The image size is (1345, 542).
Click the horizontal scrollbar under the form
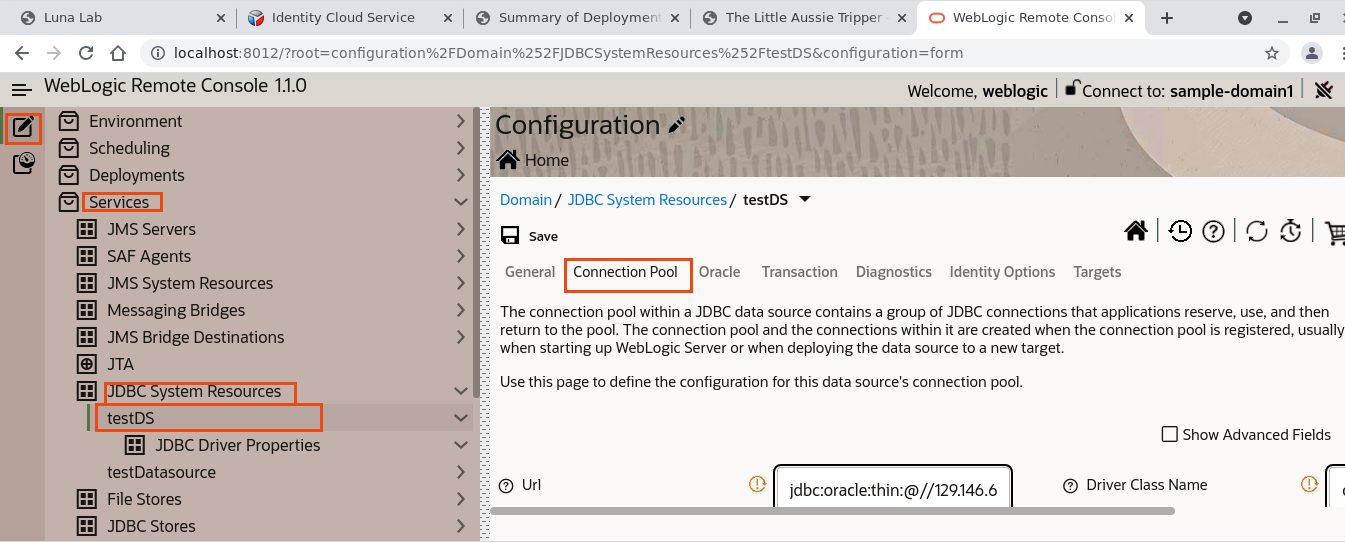[x=832, y=511]
